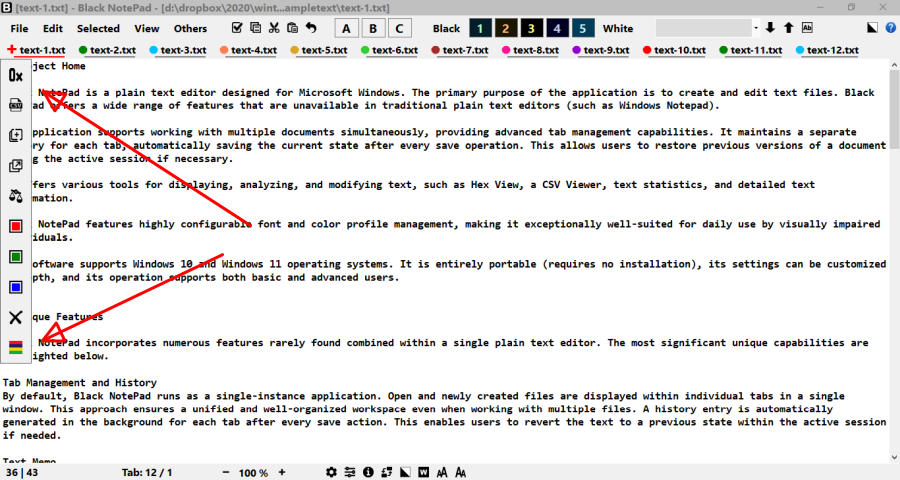Click the down arrow find-next icon
900x480 pixels.
pos(770,28)
